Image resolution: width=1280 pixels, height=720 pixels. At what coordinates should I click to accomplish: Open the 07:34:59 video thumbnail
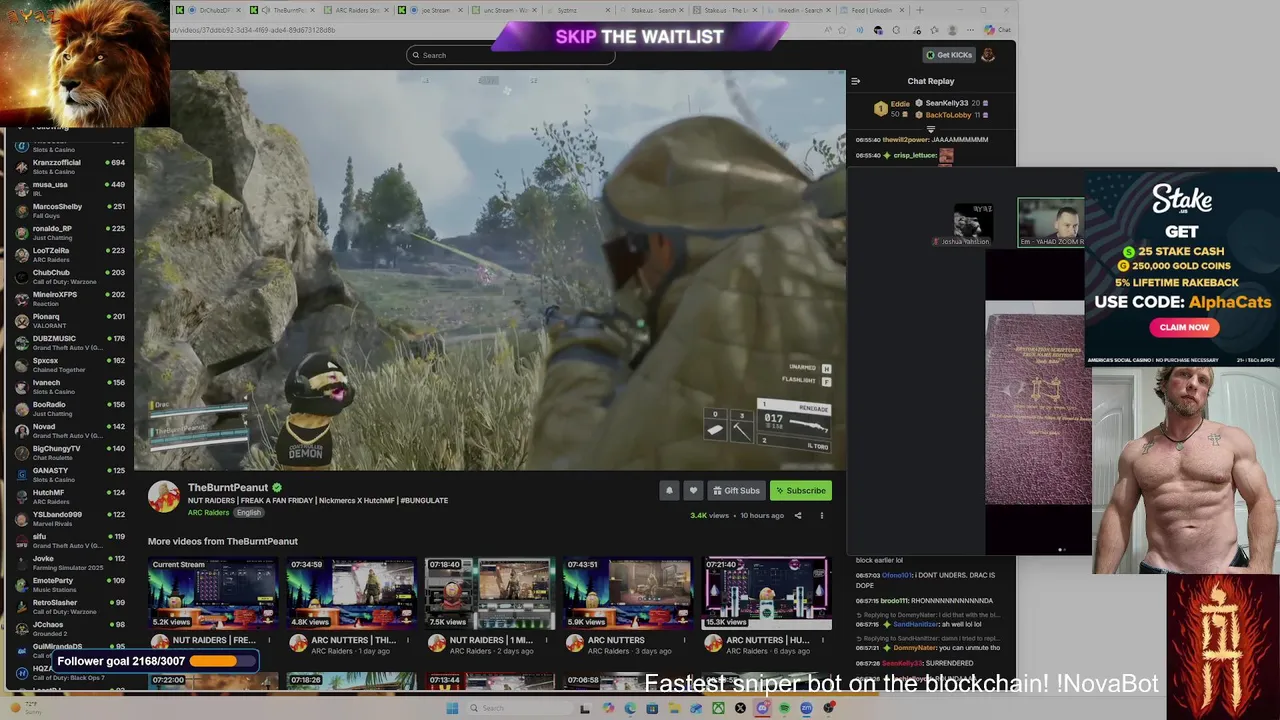coord(351,594)
